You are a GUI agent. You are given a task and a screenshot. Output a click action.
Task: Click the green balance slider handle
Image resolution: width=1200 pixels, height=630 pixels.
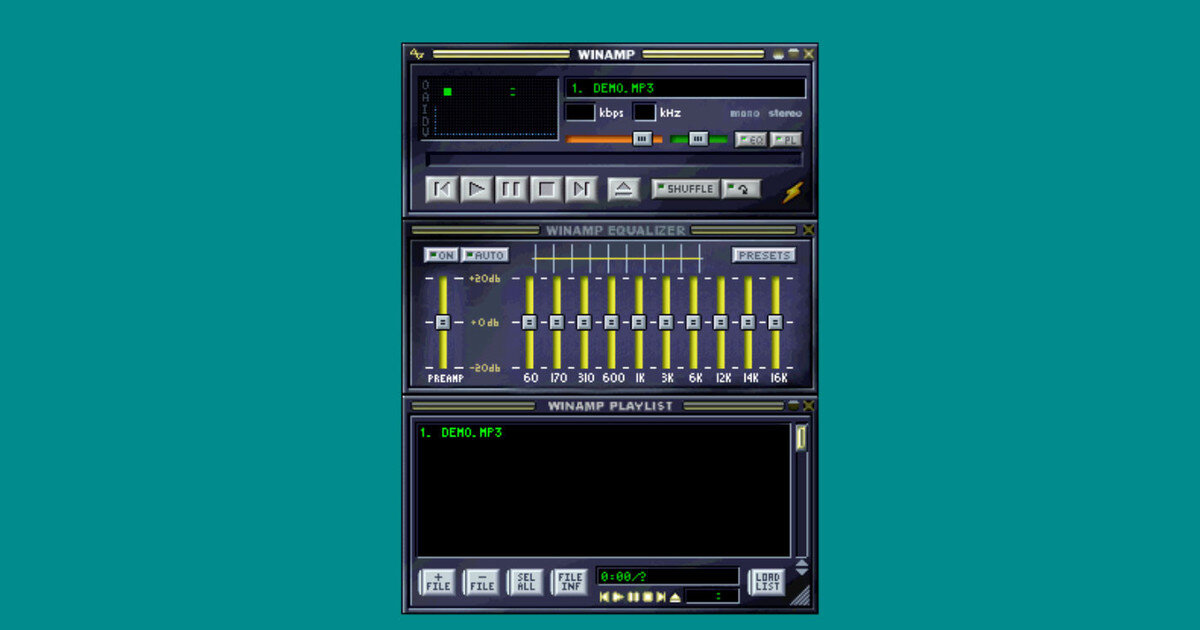tap(698, 139)
